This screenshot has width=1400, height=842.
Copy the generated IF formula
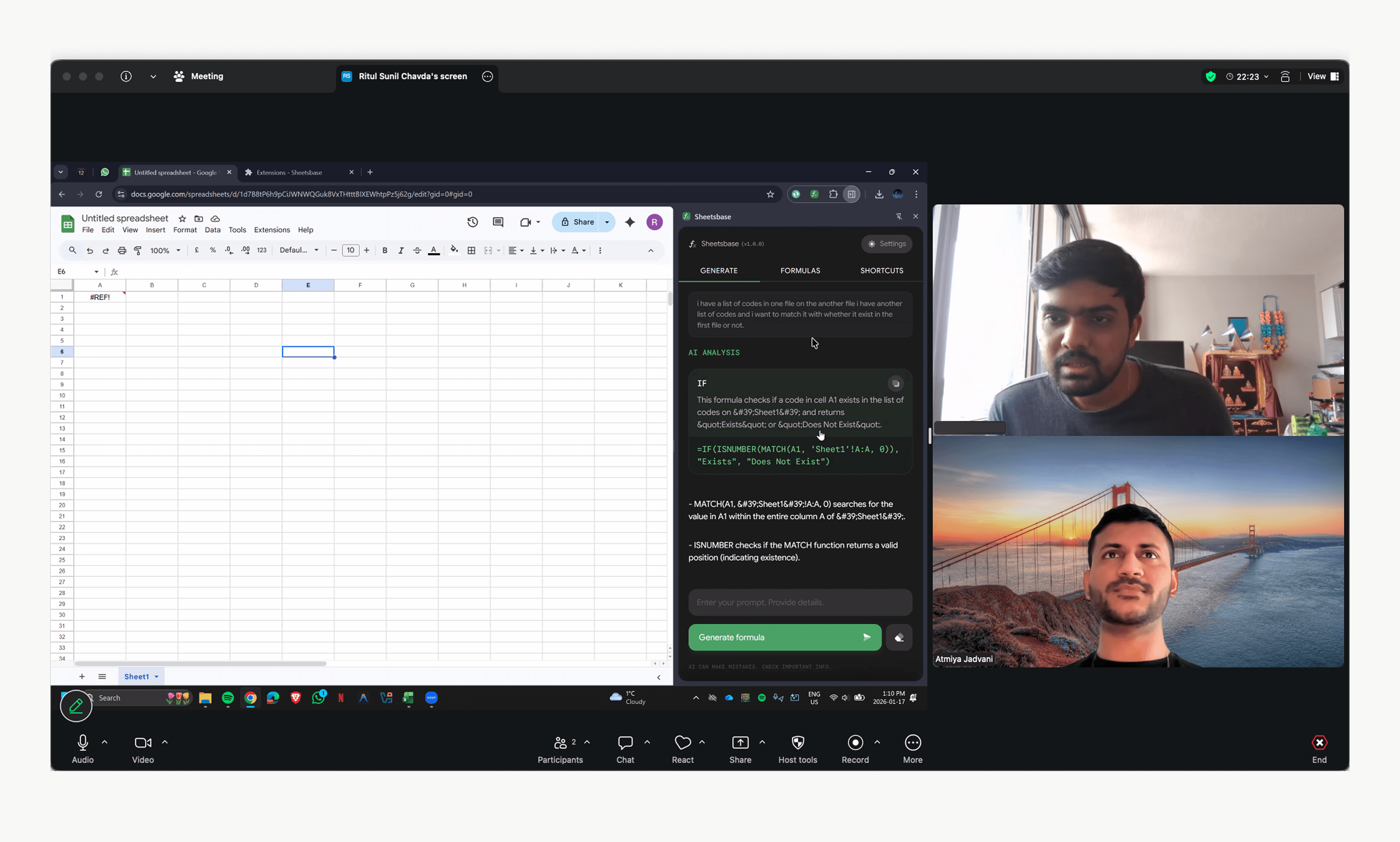coord(895,384)
